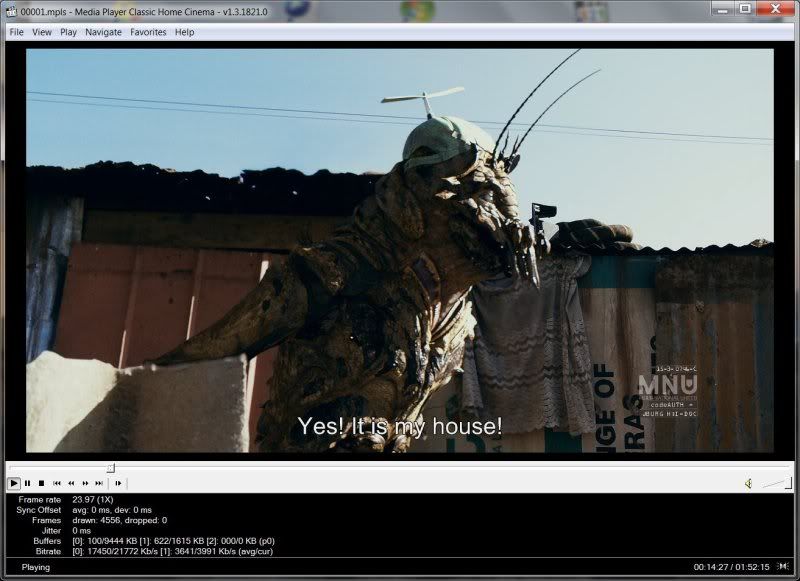
Task: Maximize the Media Player Classic window
Action: click(x=745, y=9)
